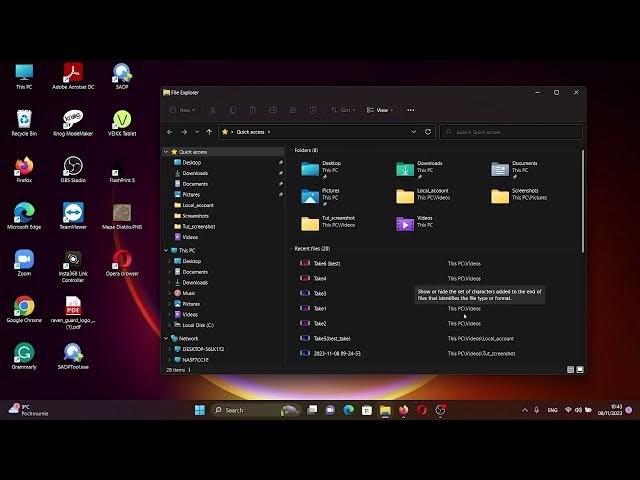This screenshot has height=480, width=640.
Task: Open Task View from the taskbar
Action: (x=312, y=410)
